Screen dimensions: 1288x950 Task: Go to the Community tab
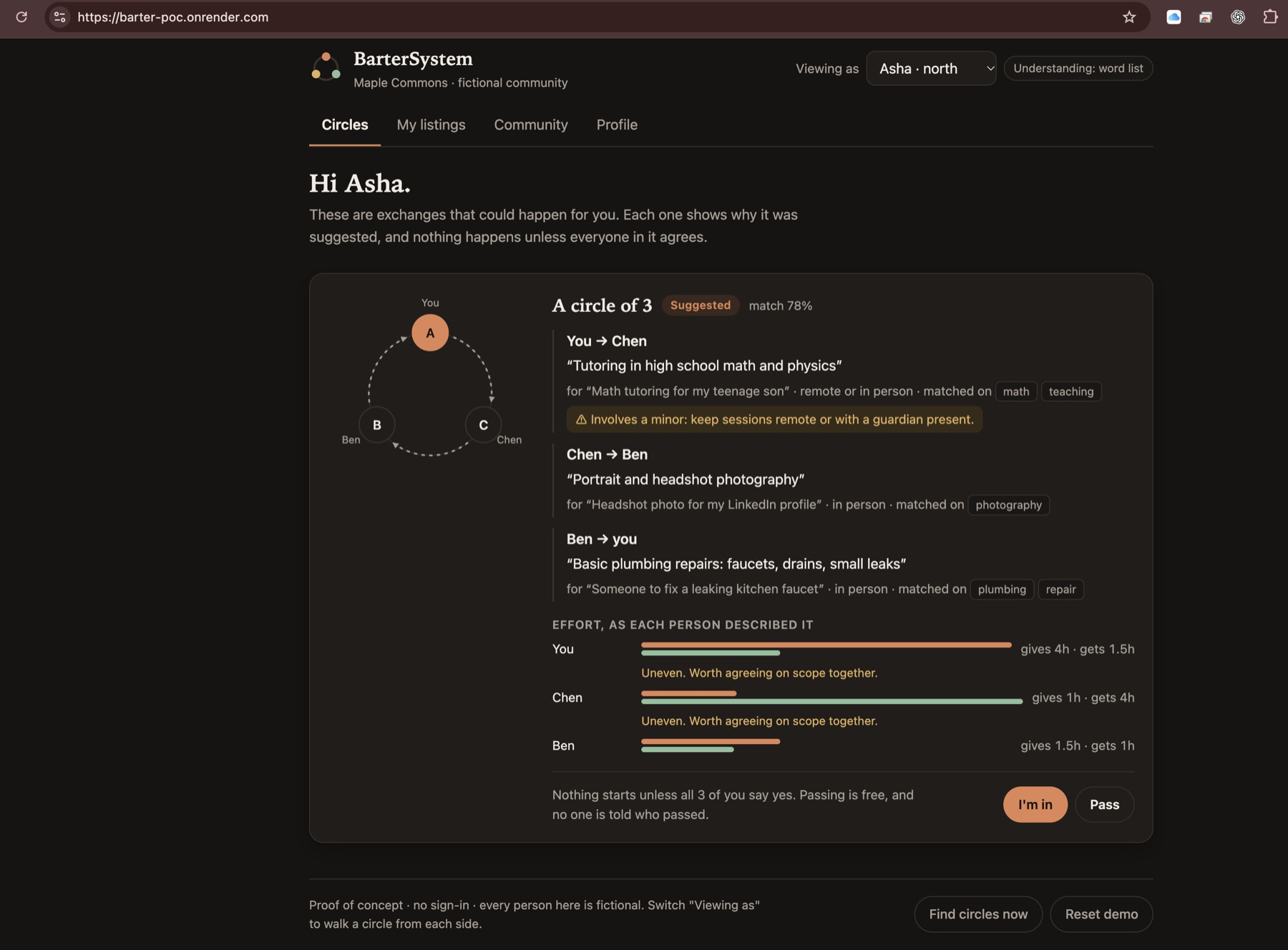tap(531, 124)
